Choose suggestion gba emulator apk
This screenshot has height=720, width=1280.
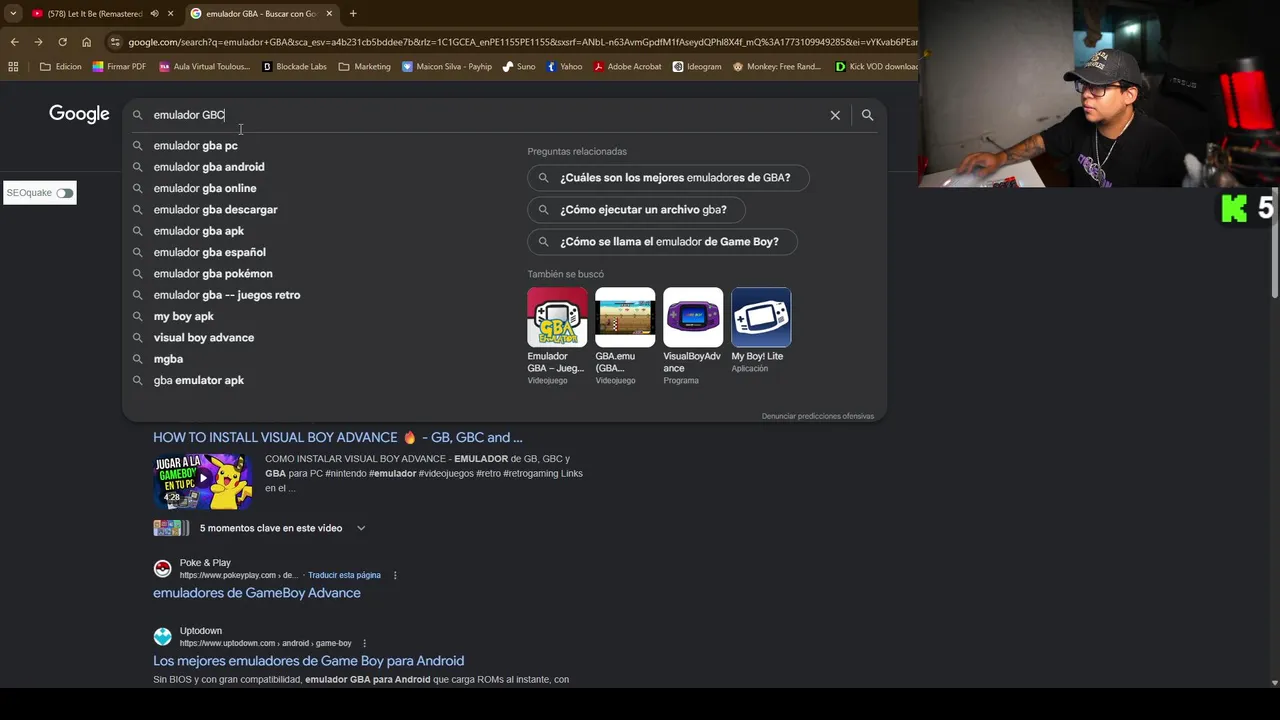coord(198,380)
